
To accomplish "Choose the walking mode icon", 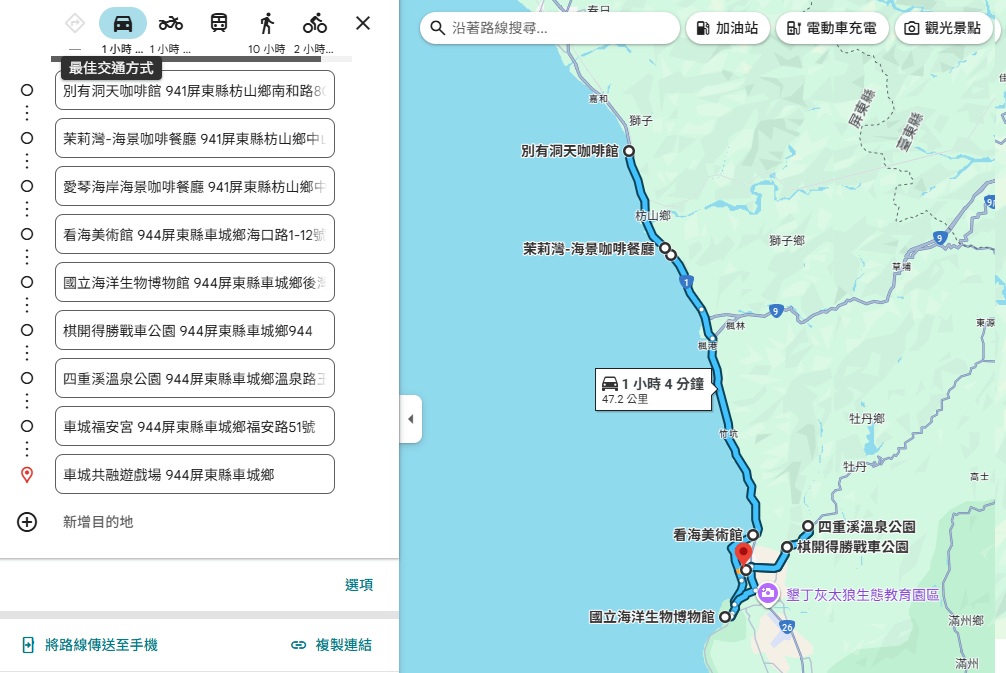I will [x=266, y=22].
